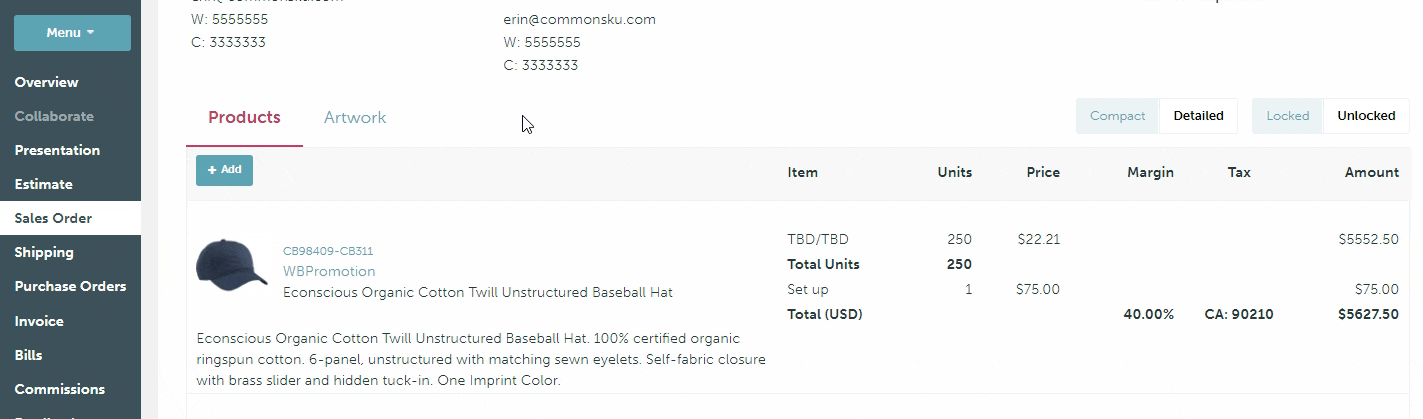
Task: Go to Purchase Orders
Action: [x=70, y=286]
